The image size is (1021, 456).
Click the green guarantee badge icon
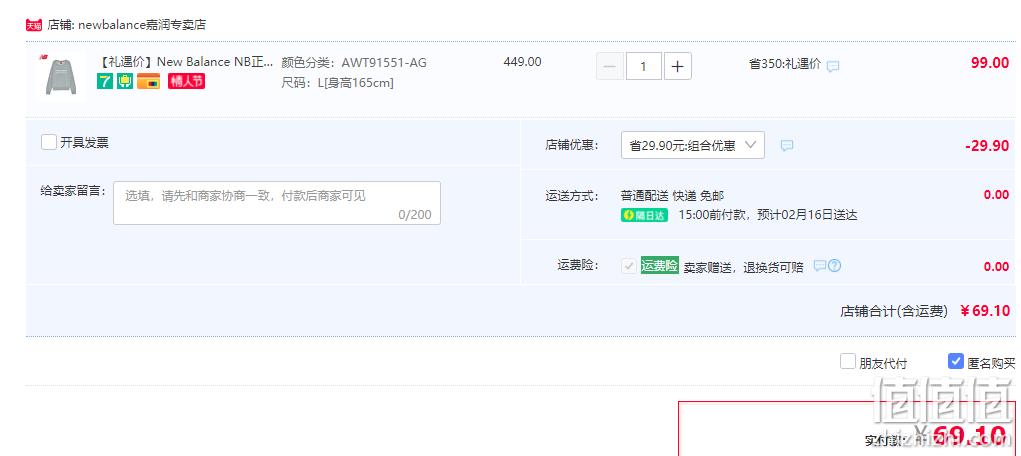125,81
